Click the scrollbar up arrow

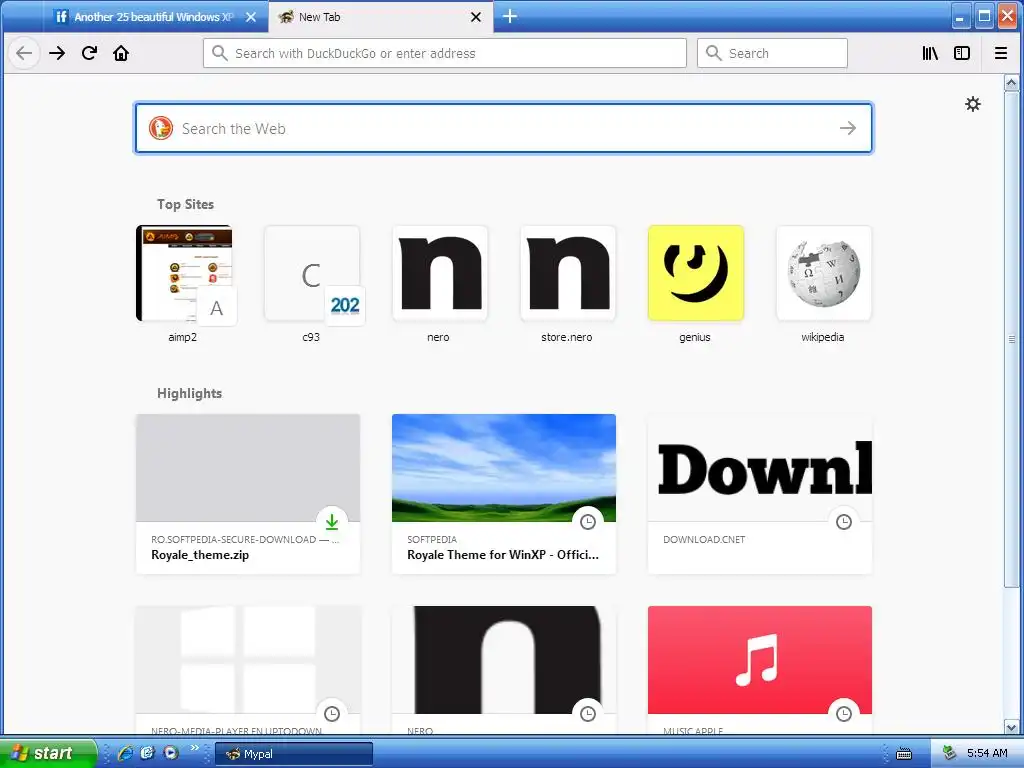coord(1012,83)
